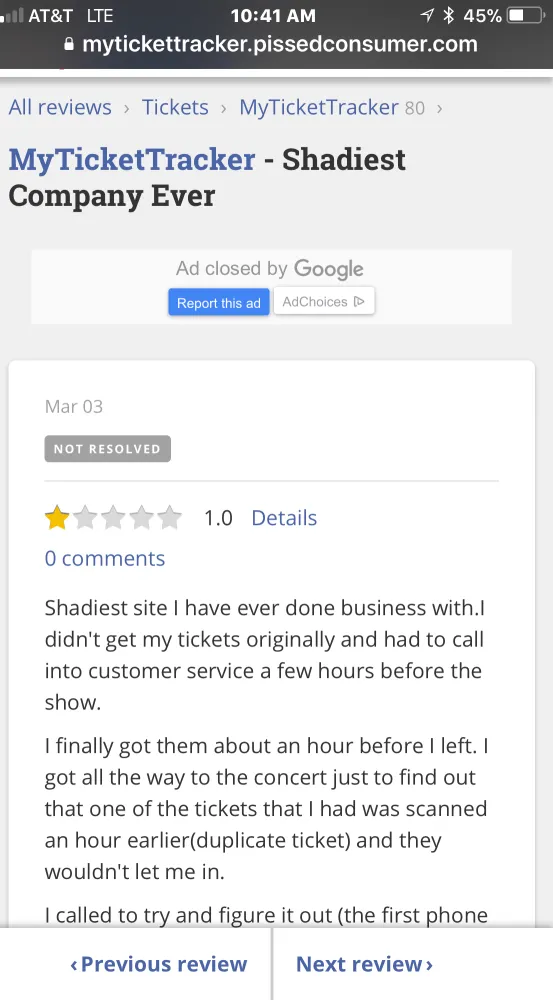Click the yellow first rating star

coord(57,518)
